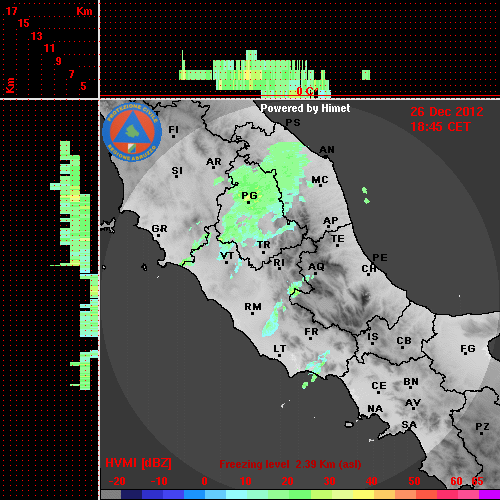This screenshot has width=500, height=500.
Task: Click the isolated echo in top cross-section
Action: click(x=366, y=75)
